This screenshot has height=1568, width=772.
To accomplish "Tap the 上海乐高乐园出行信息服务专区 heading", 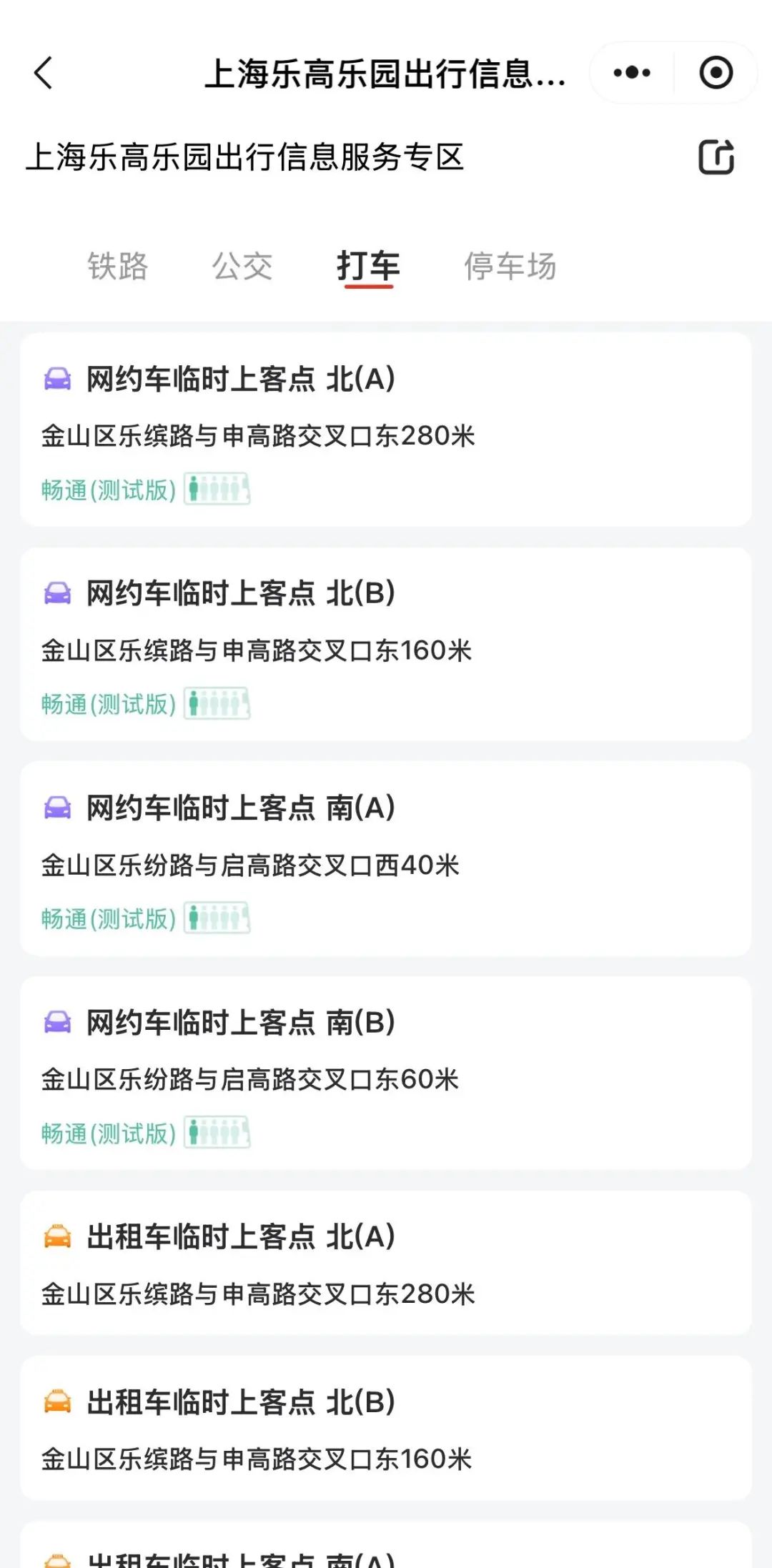I will point(245,157).
